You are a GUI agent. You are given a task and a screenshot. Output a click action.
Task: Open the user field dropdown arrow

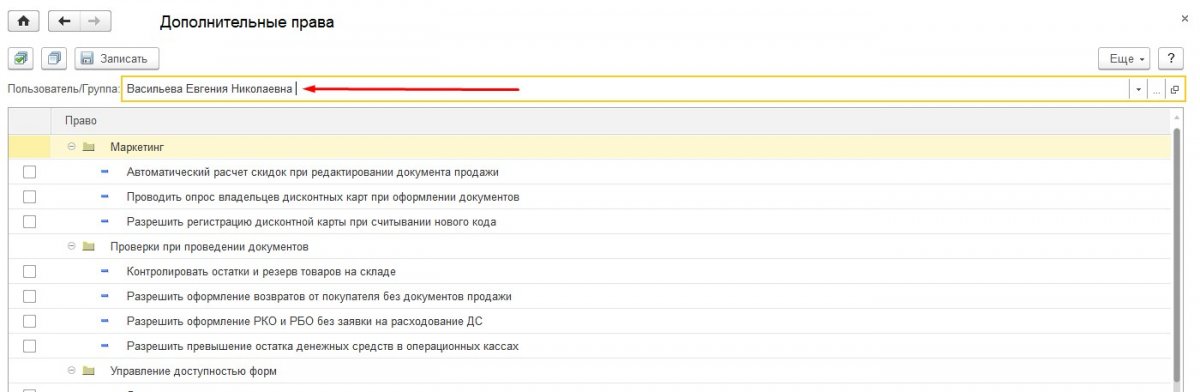point(1139,90)
